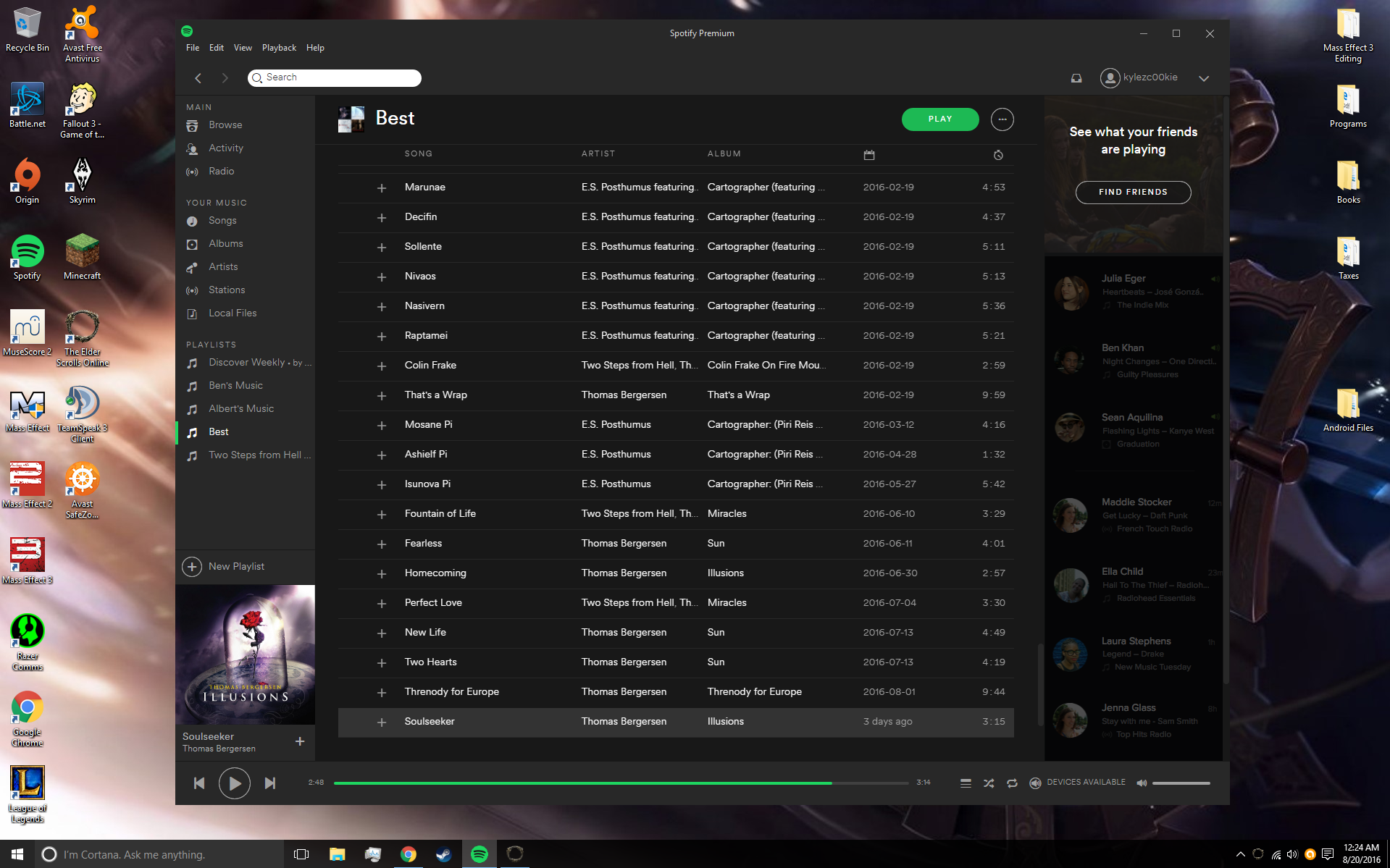Sort by date added calendar icon
Image resolution: width=1390 pixels, height=868 pixels.
point(869,155)
